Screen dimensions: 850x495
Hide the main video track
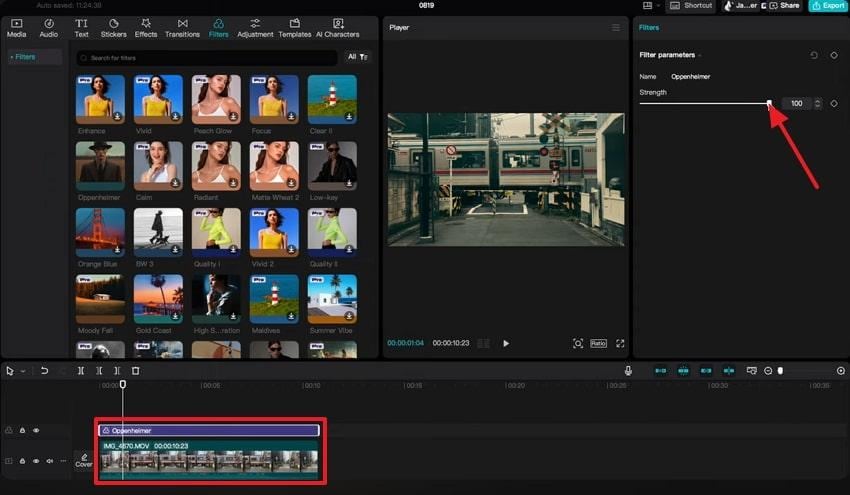tap(36, 461)
